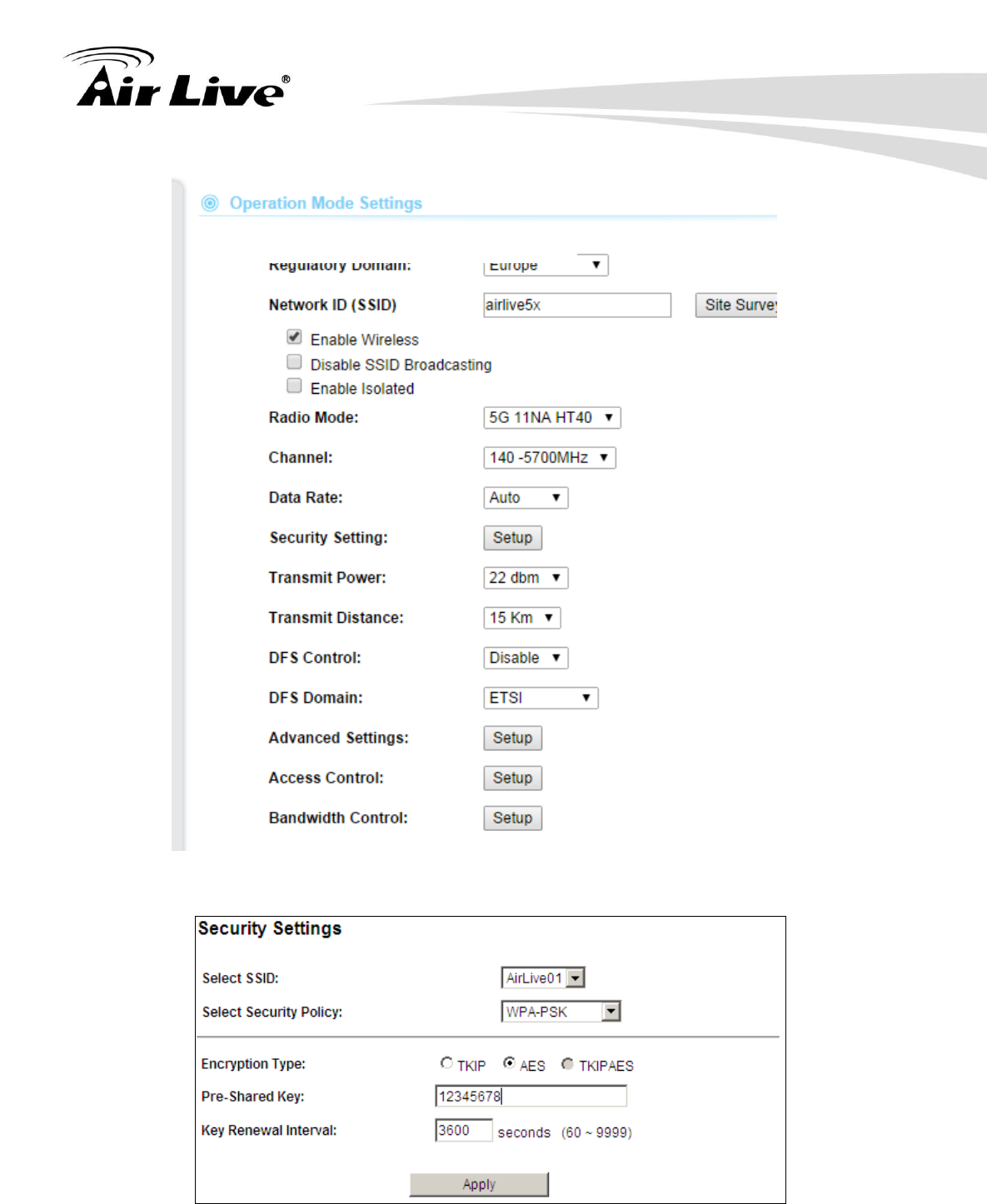987x1204 pixels.
Task: Click the Operation Mode Settings heading
Action: tap(326, 203)
